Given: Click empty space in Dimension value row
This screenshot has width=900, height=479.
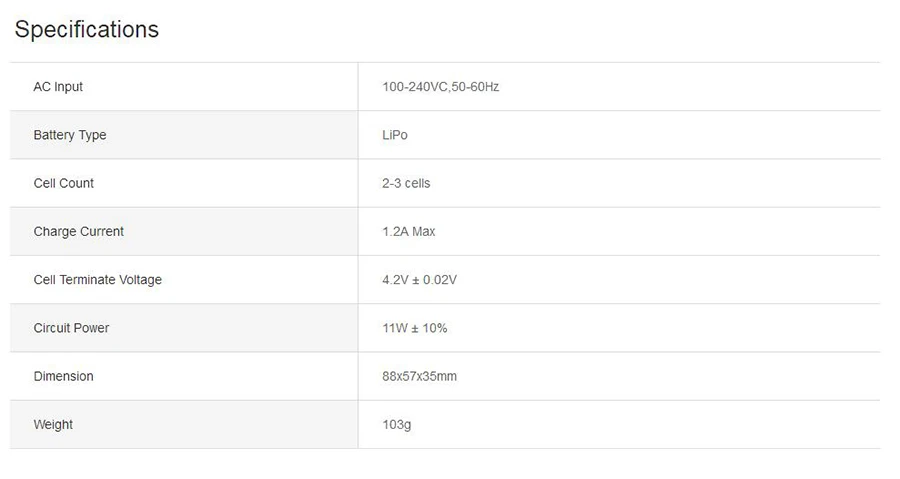Looking at the screenshot, I should 666,376.
